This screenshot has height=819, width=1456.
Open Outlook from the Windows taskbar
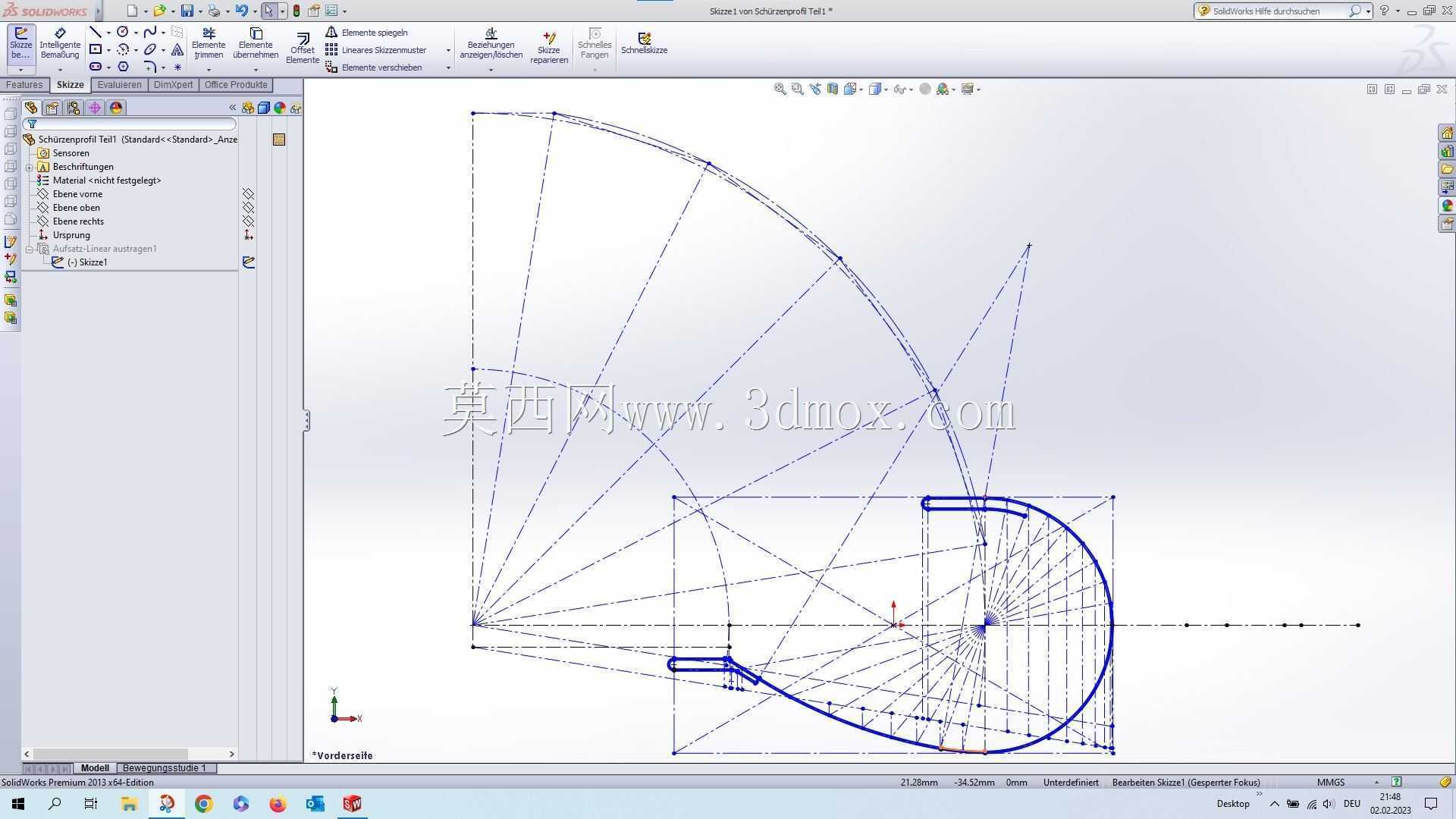[x=315, y=804]
